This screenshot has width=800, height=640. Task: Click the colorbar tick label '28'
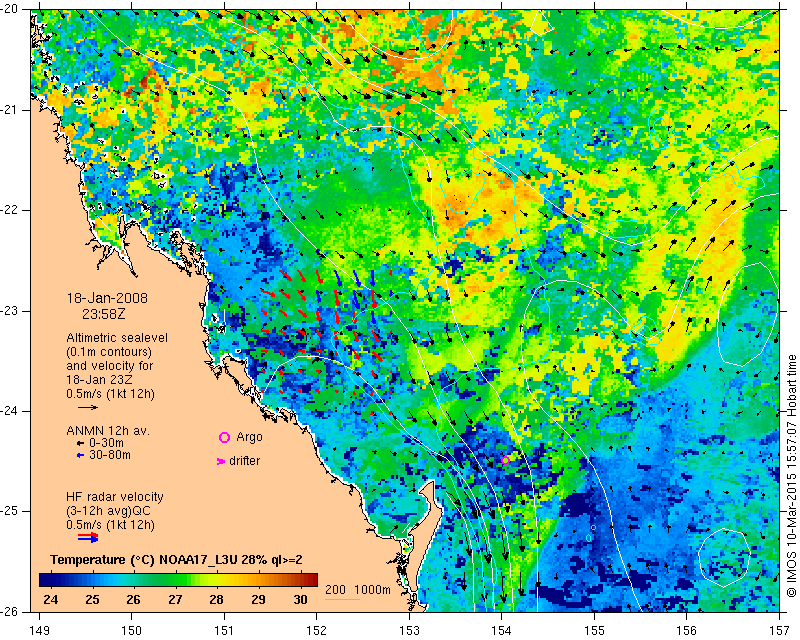pyautogui.click(x=216, y=600)
